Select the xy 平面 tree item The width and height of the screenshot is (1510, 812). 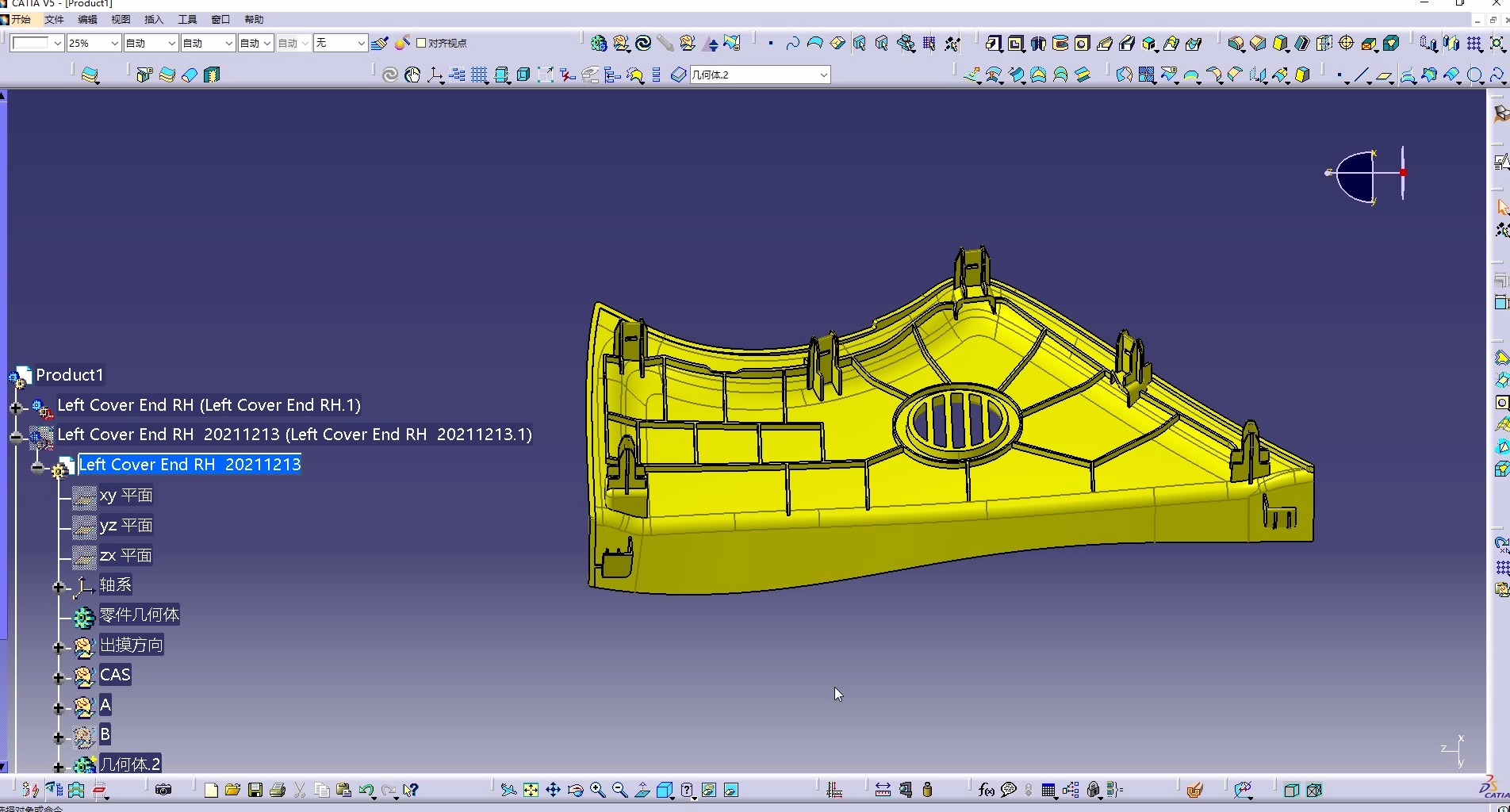(125, 496)
